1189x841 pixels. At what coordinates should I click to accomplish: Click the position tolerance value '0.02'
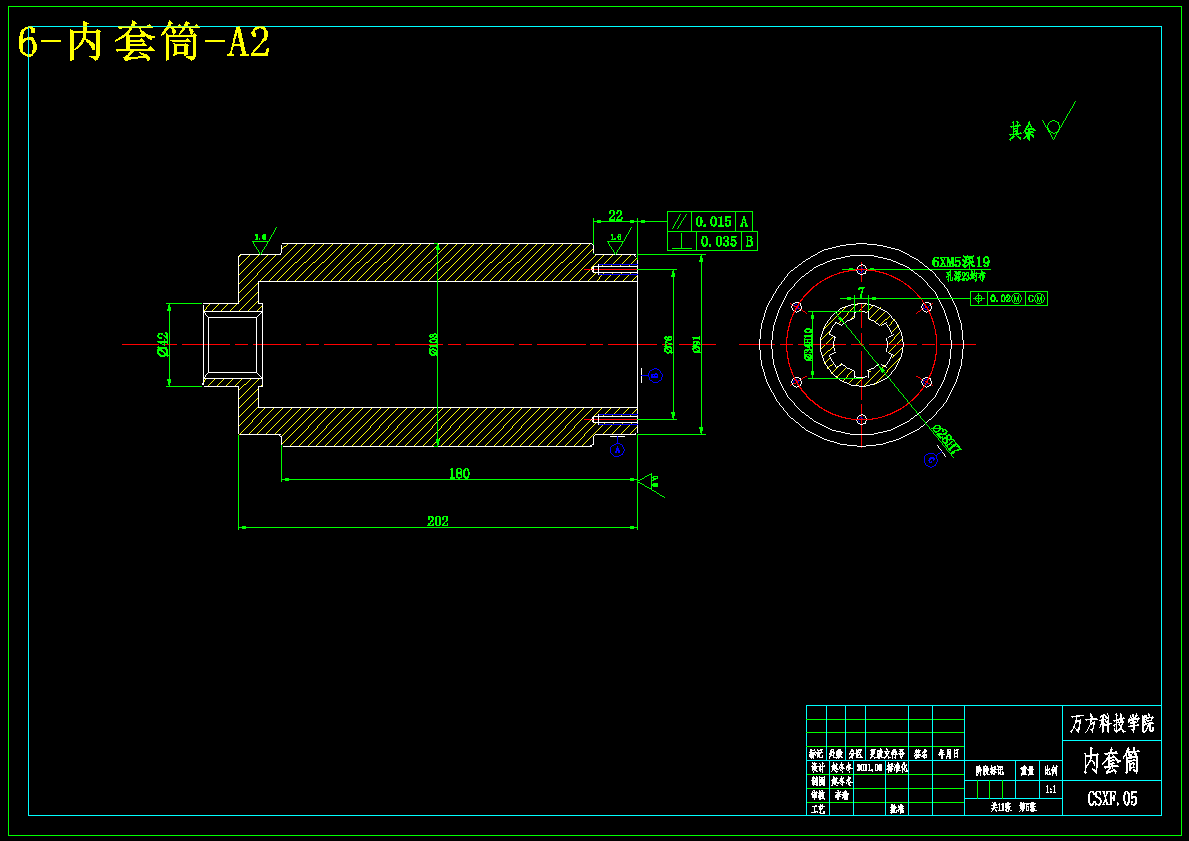1000,299
